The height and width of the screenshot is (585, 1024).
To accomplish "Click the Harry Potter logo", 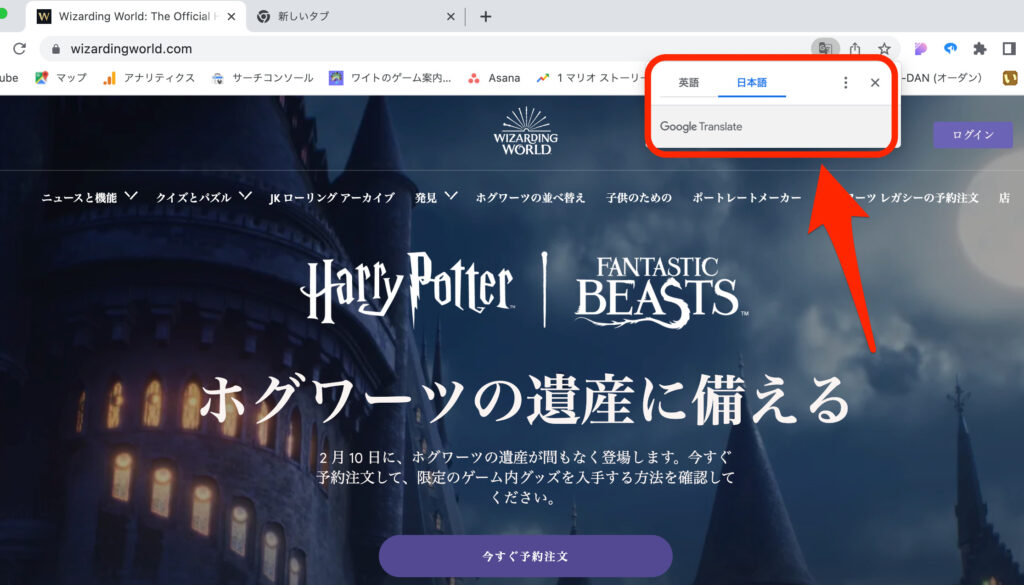I will (x=407, y=289).
